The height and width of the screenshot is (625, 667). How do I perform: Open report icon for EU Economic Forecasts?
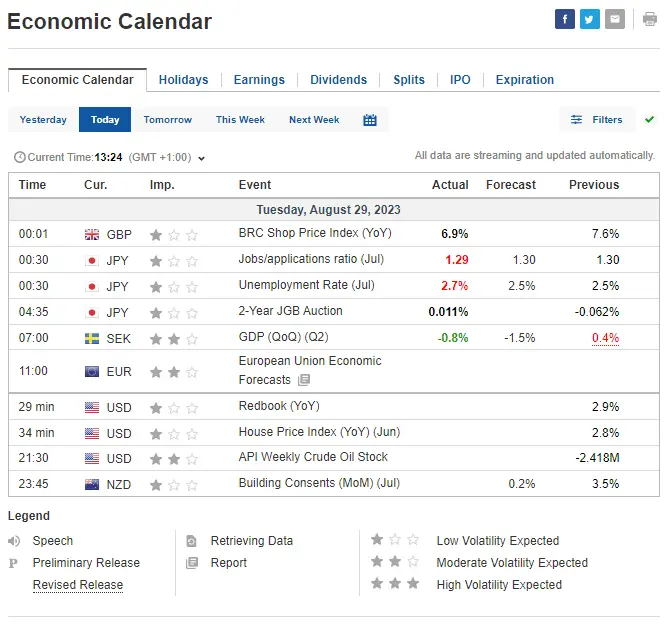[x=304, y=380]
